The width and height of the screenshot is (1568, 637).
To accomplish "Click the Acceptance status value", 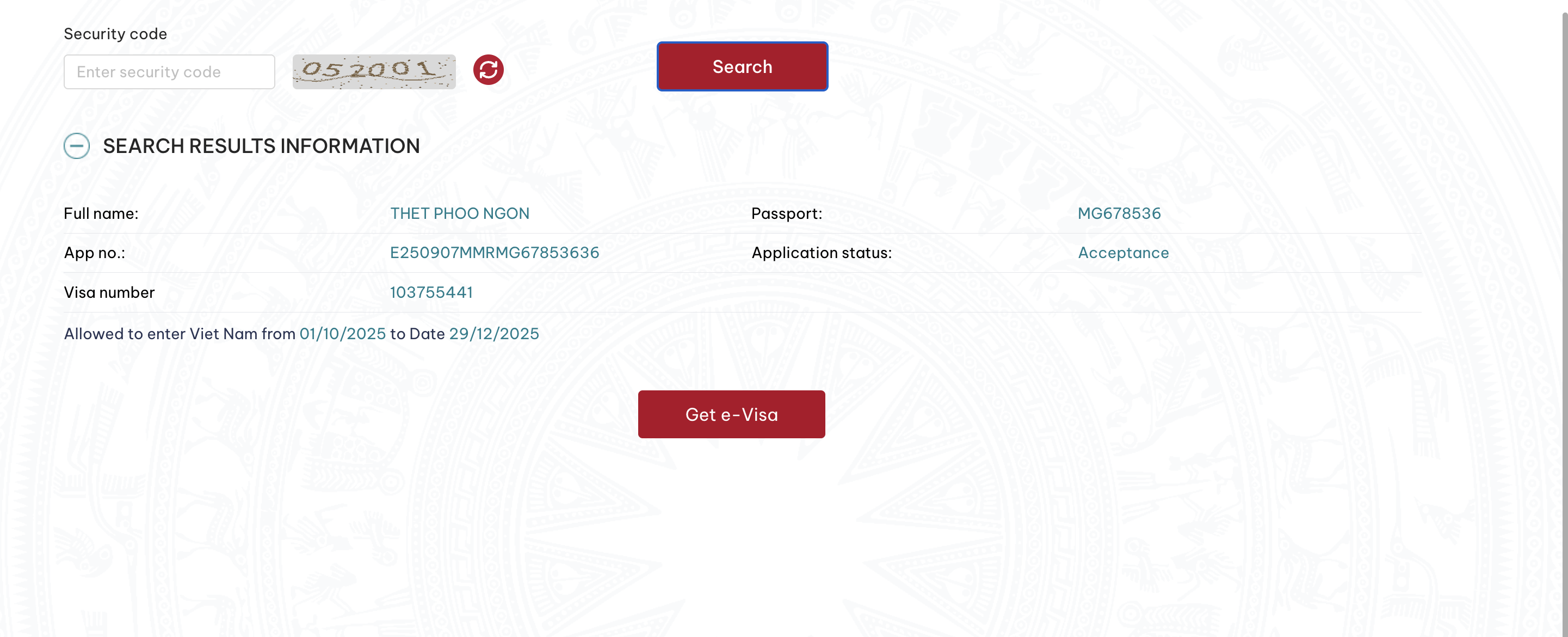I will [x=1123, y=253].
